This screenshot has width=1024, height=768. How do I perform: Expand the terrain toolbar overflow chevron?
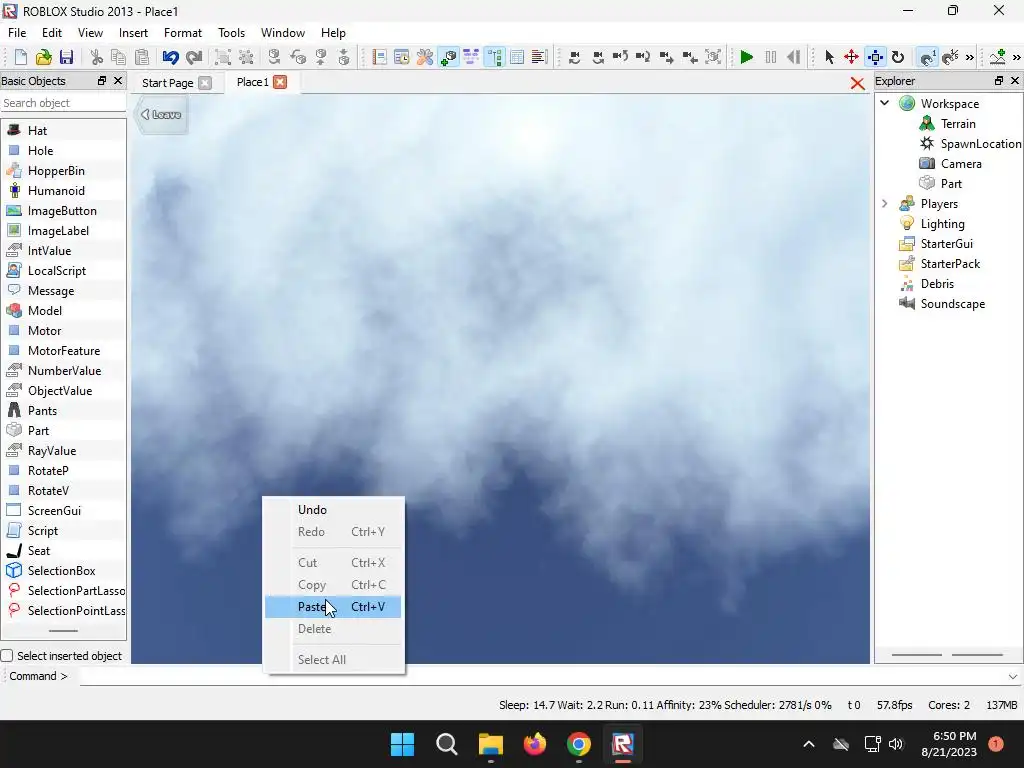tap(1016, 57)
